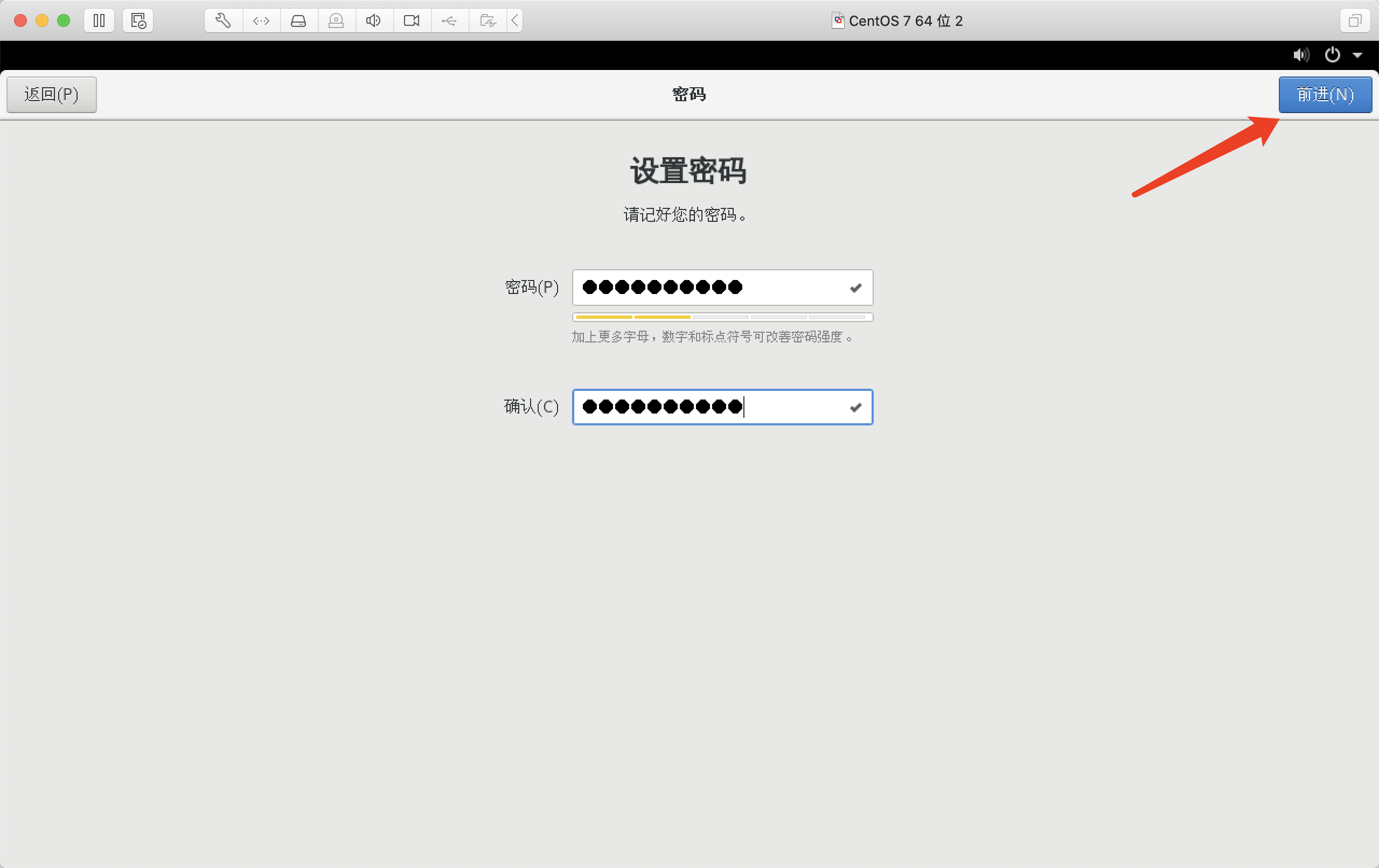Open the guest power menu icon

pos(1332,55)
